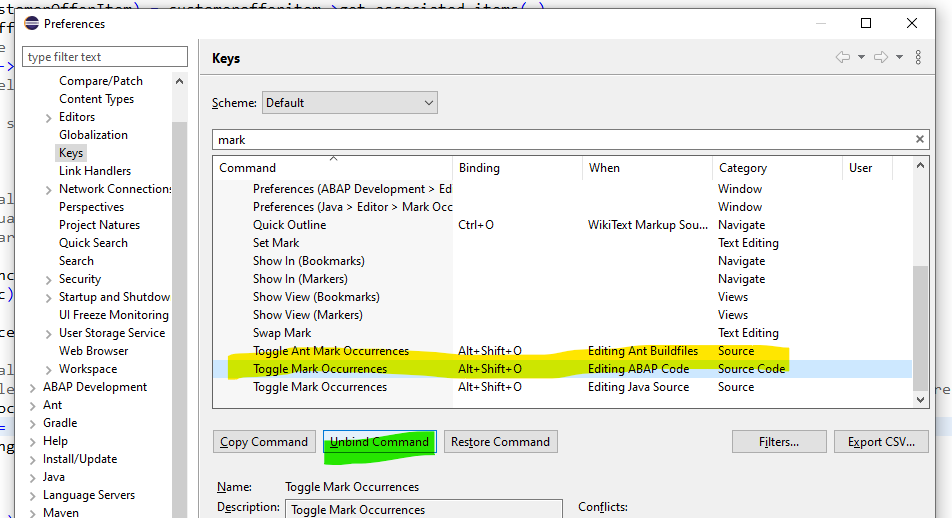Expand the Editors tree node
The image size is (952, 518).
point(49,118)
